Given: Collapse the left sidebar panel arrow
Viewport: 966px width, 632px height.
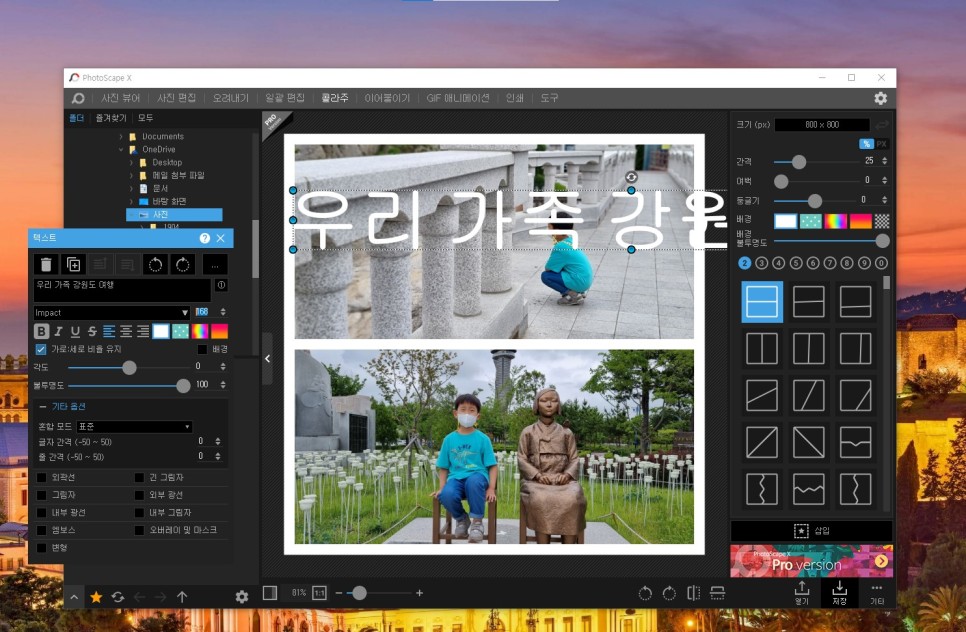Looking at the screenshot, I should pyautogui.click(x=267, y=359).
